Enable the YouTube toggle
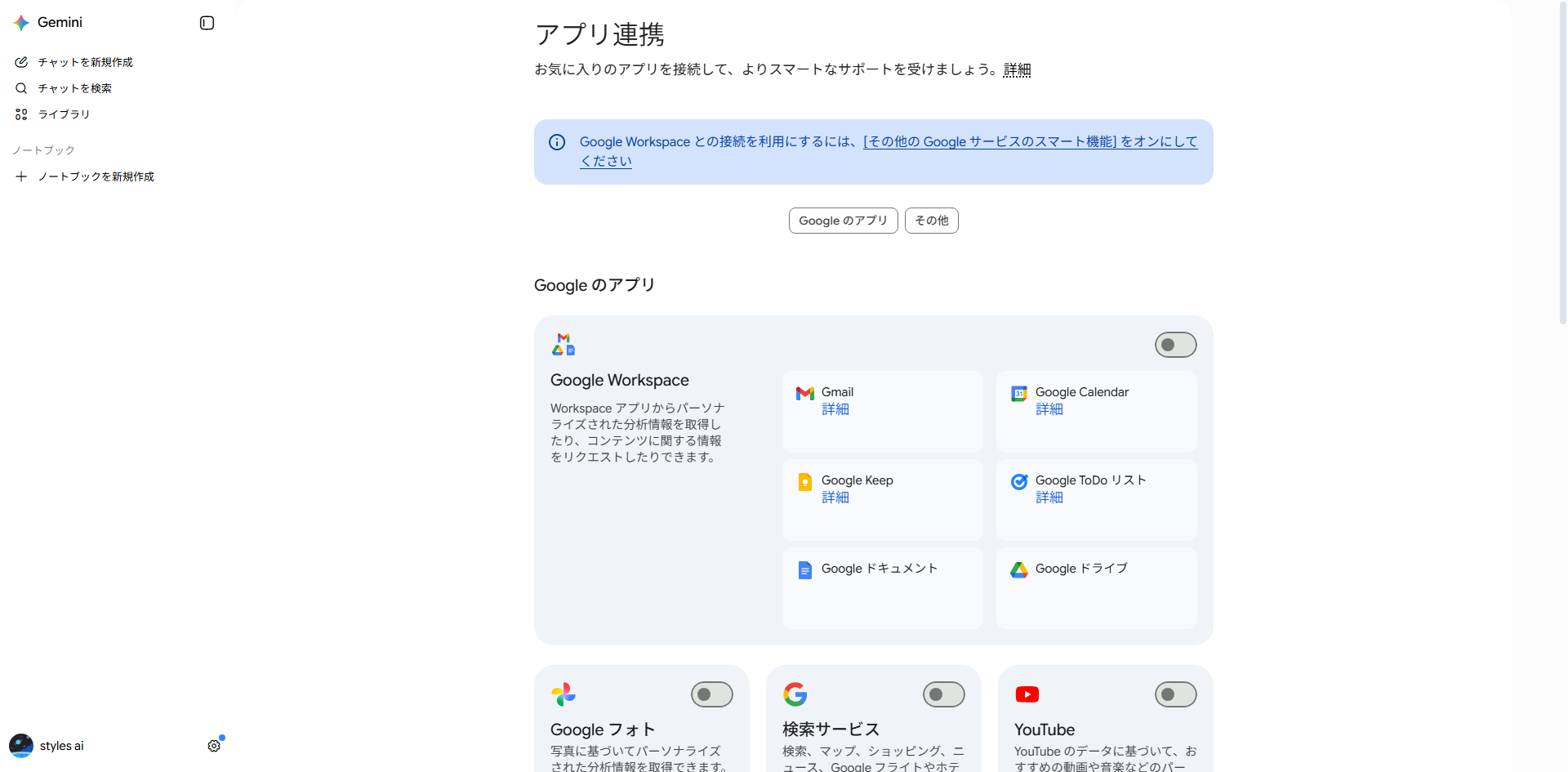1568x772 pixels. tap(1176, 694)
